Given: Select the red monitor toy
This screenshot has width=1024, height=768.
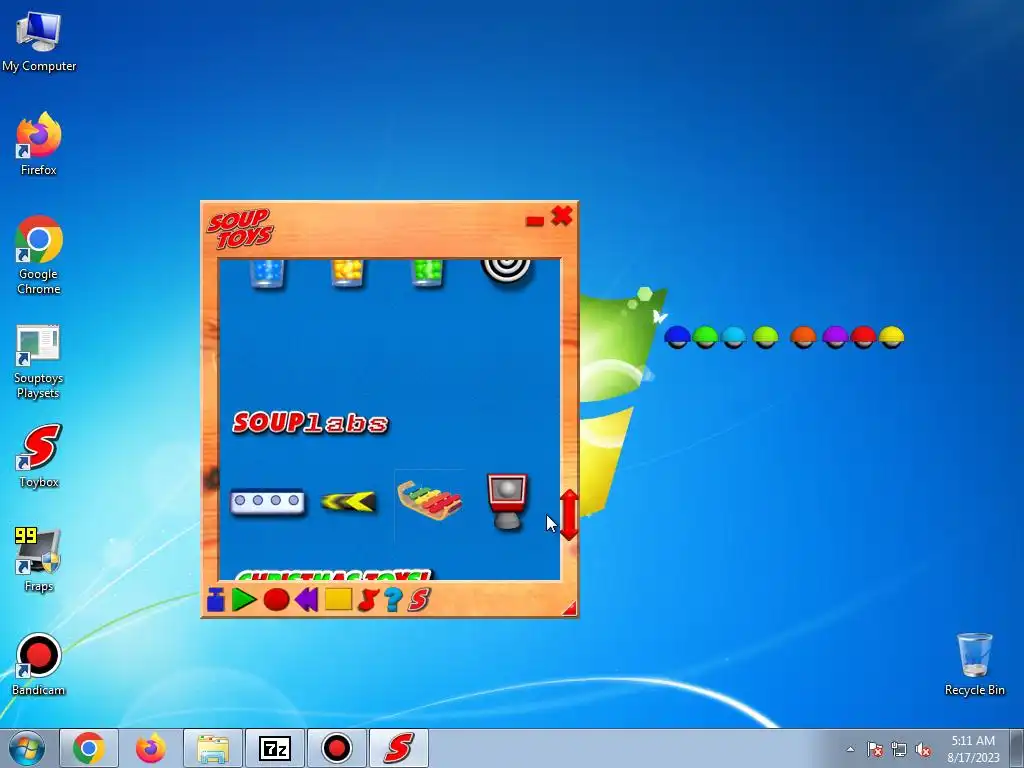Looking at the screenshot, I should tap(507, 502).
